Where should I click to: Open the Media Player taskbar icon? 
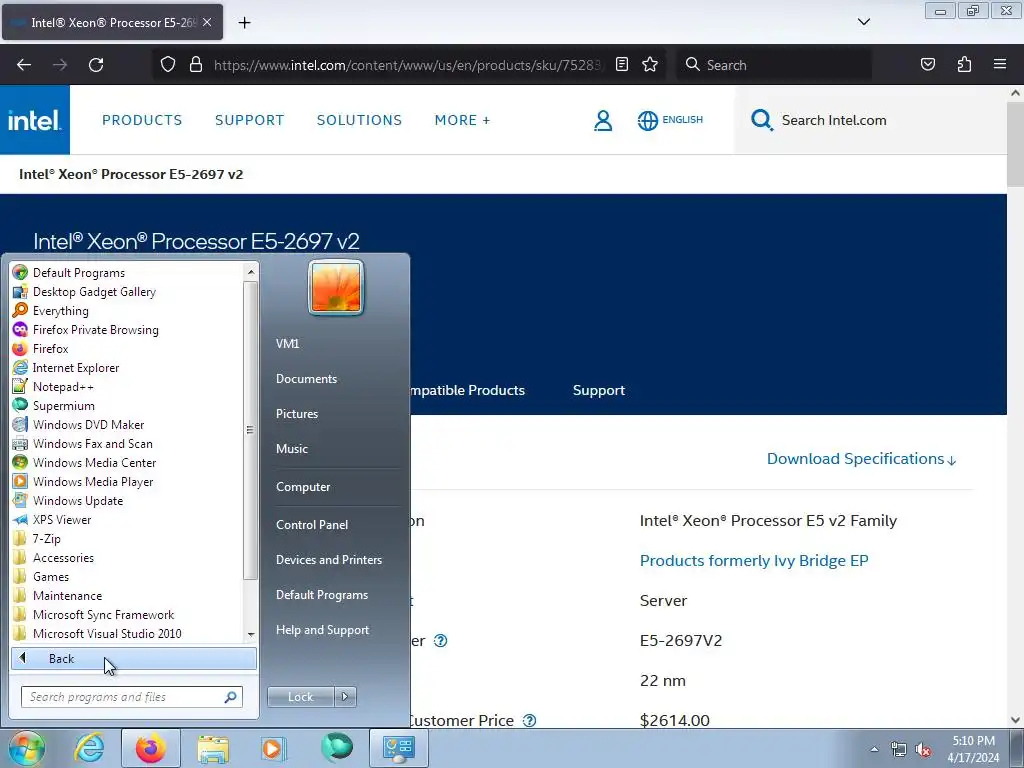coord(274,748)
